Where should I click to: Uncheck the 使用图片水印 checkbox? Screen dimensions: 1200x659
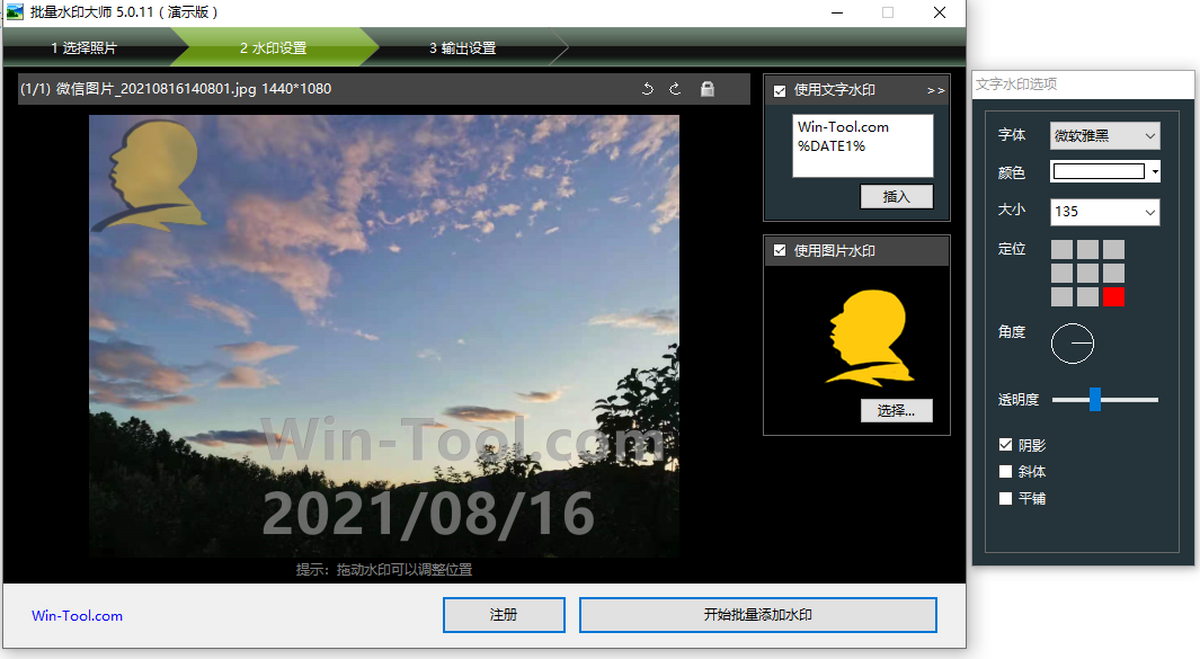click(780, 251)
